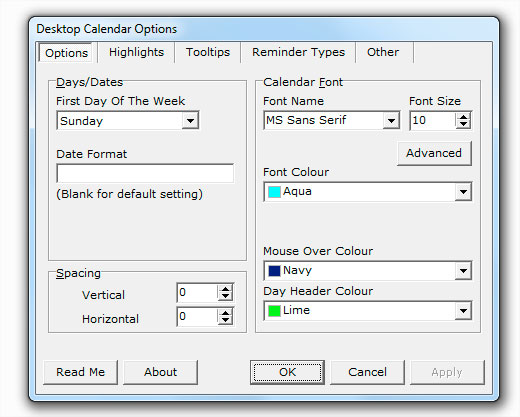
Task: Decrease Vertical spacing value
Action: coord(225,296)
